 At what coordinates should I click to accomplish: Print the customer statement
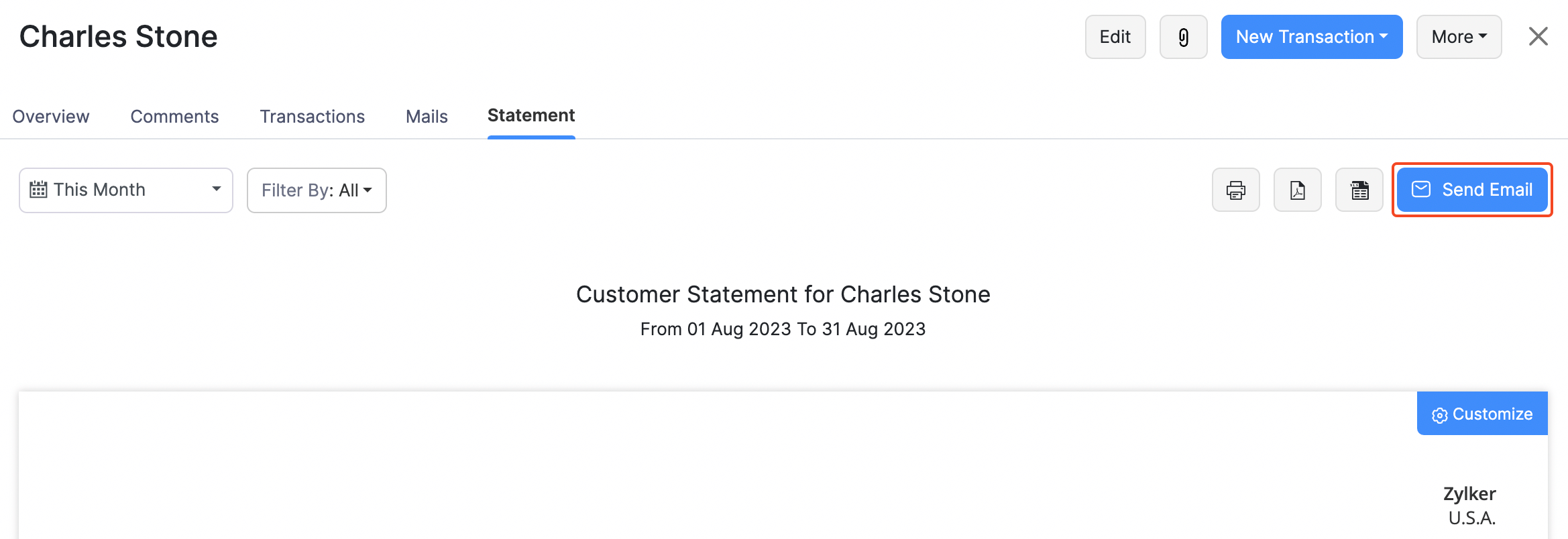coord(1235,190)
